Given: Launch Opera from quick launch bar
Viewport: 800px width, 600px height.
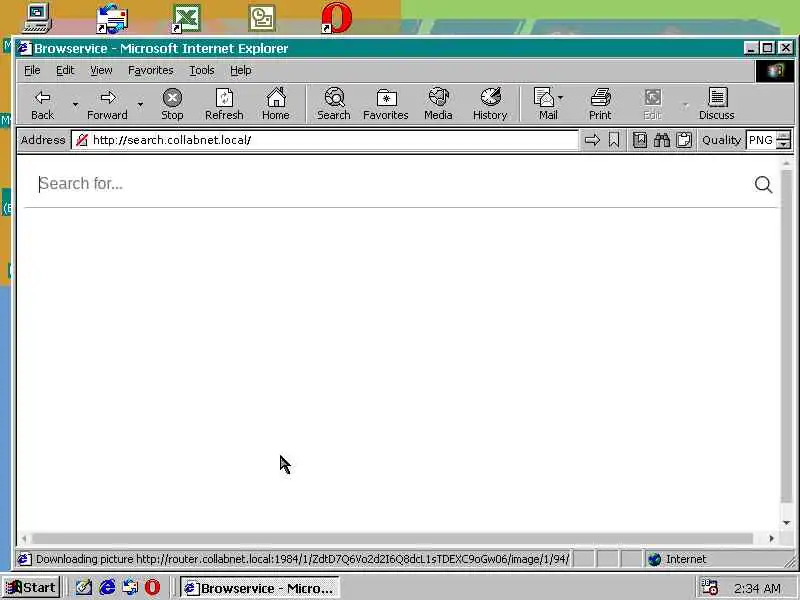Looking at the screenshot, I should (152, 587).
